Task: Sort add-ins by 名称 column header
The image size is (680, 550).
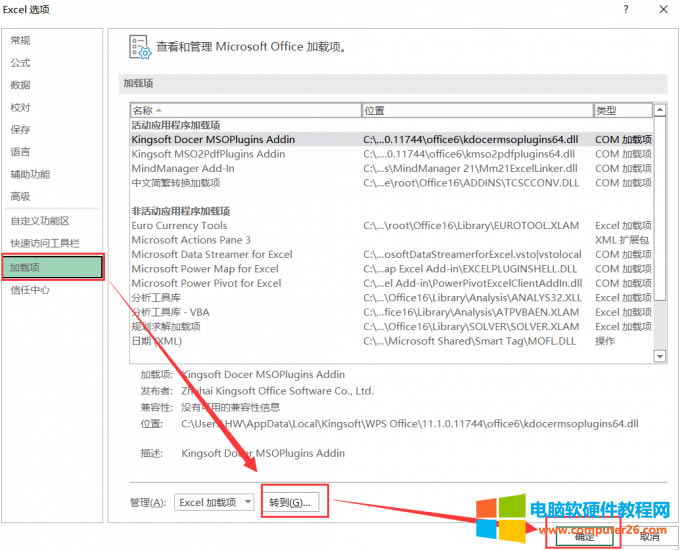Action: (244, 110)
